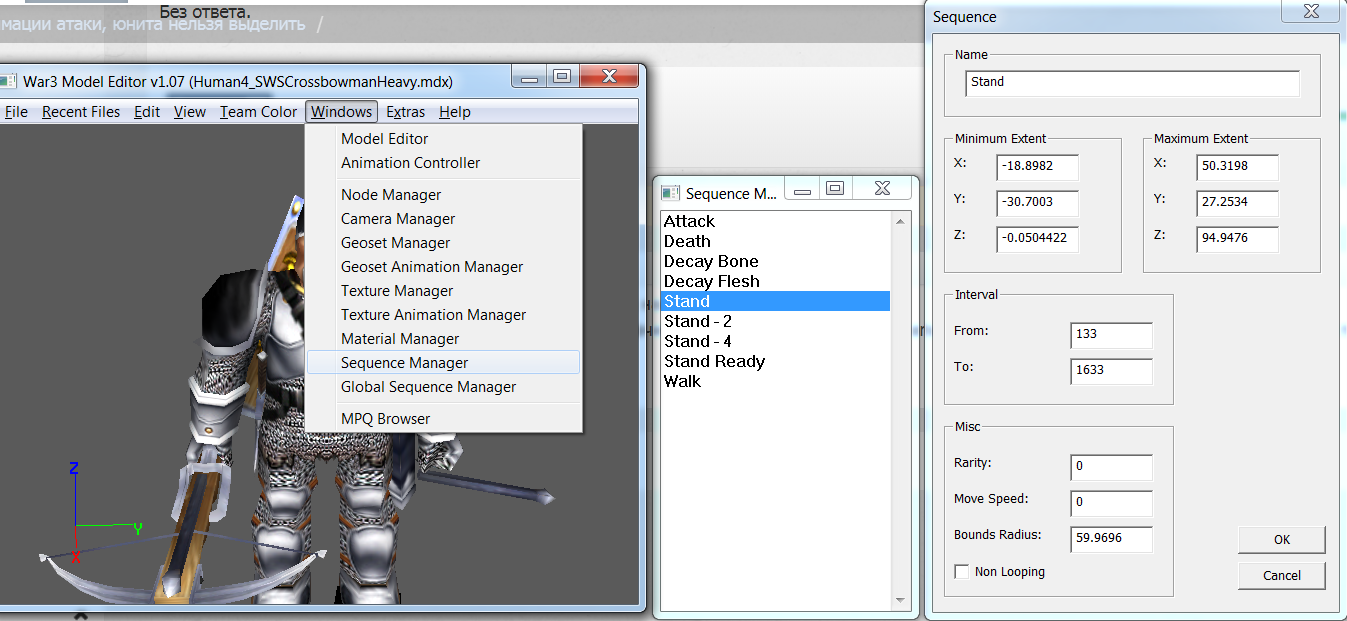Select the Death sequence
Image resolution: width=1347 pixels, height=621 pixels.
pos(776,241)
